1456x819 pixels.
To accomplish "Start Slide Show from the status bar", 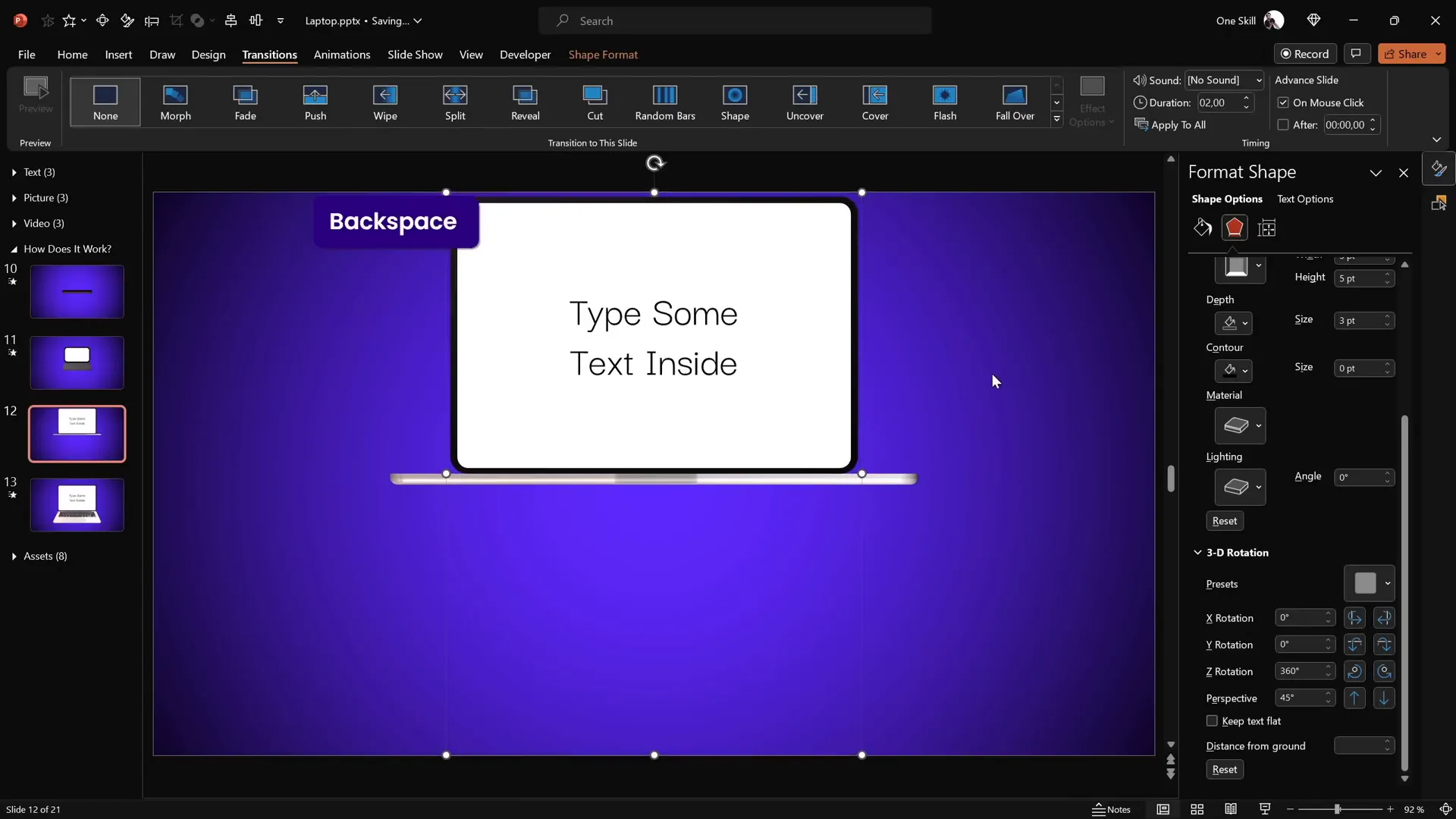I will pyautogui.click(x=1264, y=809).
